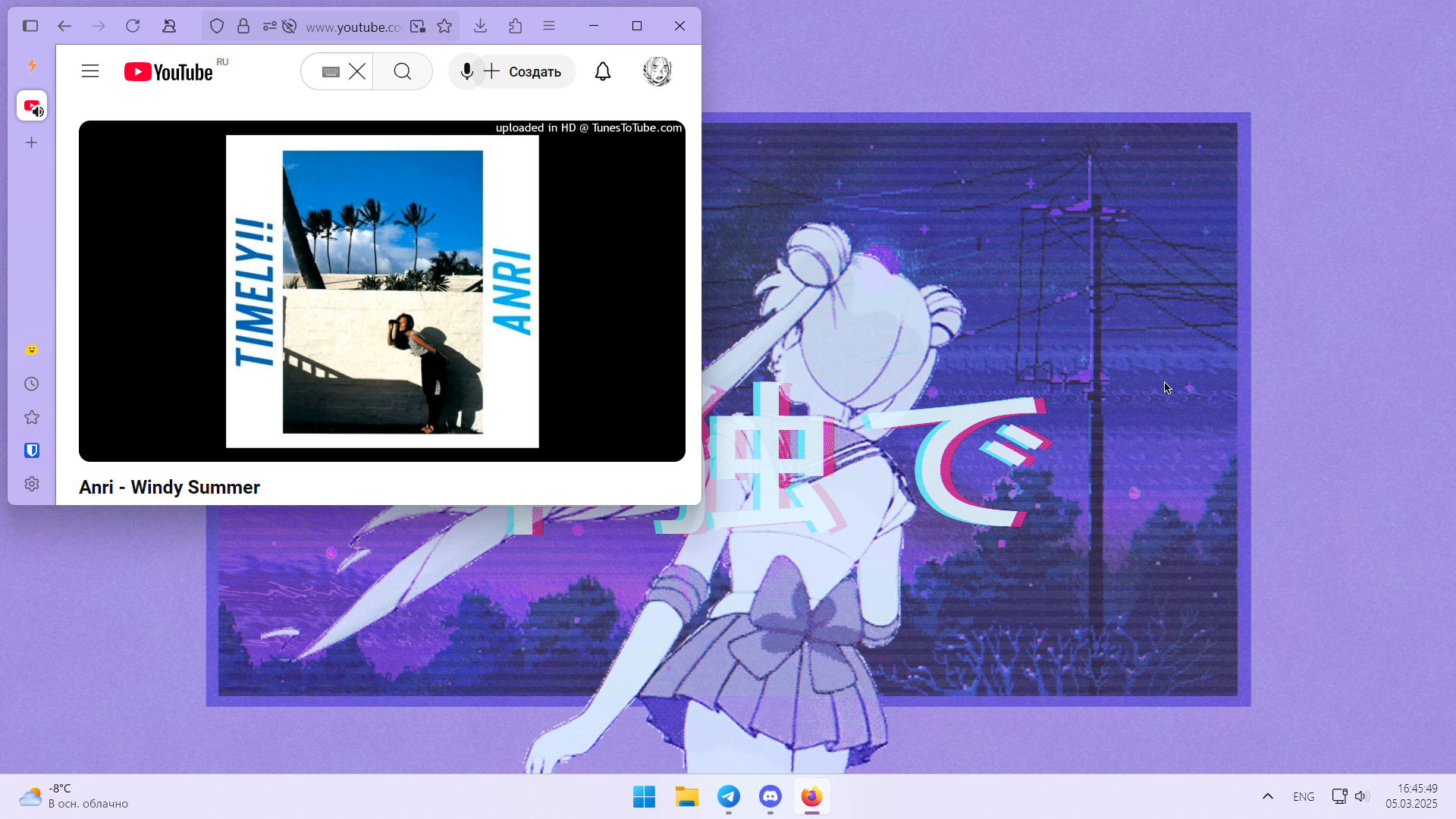
Task: Open the extensions puzzle icon
Action: (515, 26)
